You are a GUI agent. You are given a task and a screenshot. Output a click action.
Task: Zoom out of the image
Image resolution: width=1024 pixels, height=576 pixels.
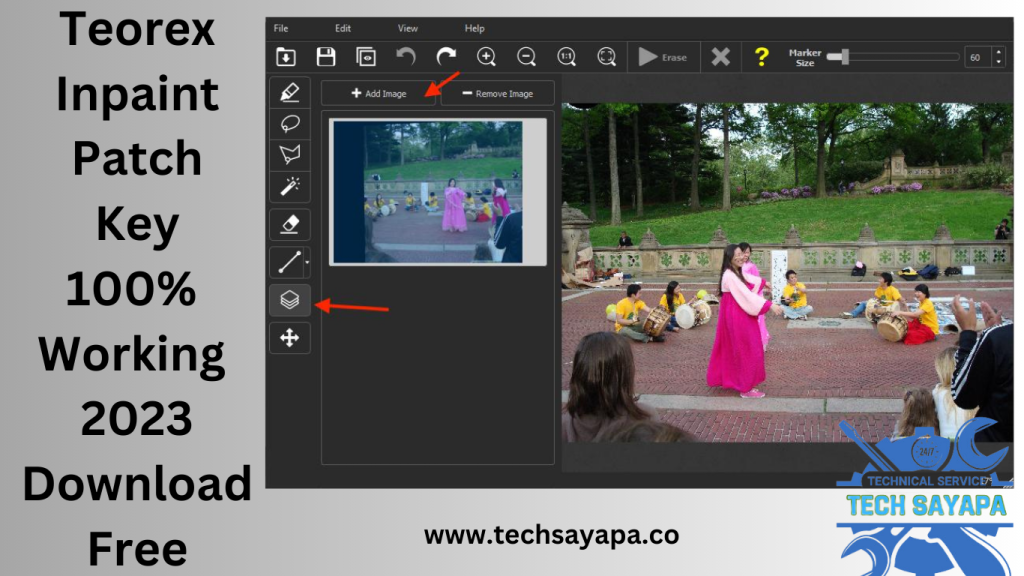526,57
